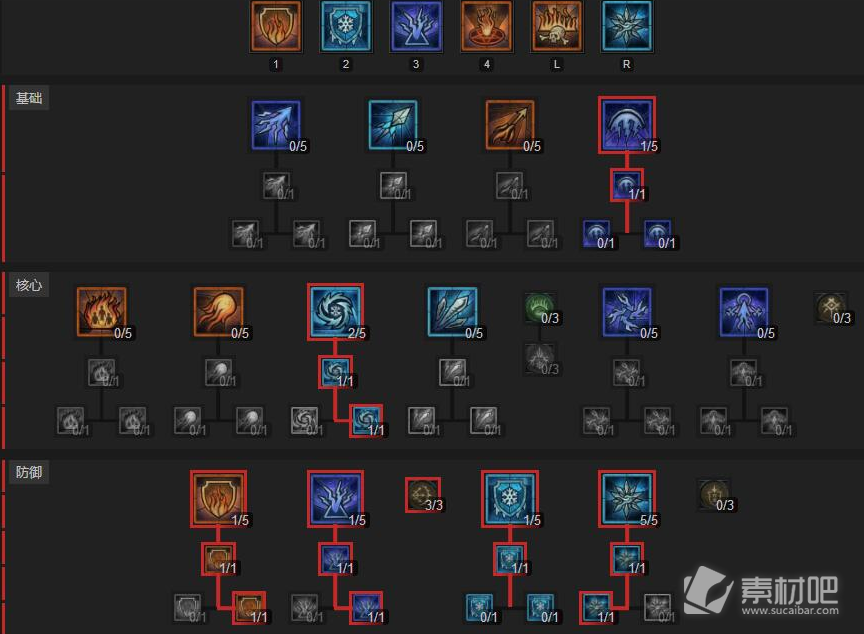Open the 核心 skill section label
Image resolution: width=864 pixels, height=634 pixels.
coord(29,285)
